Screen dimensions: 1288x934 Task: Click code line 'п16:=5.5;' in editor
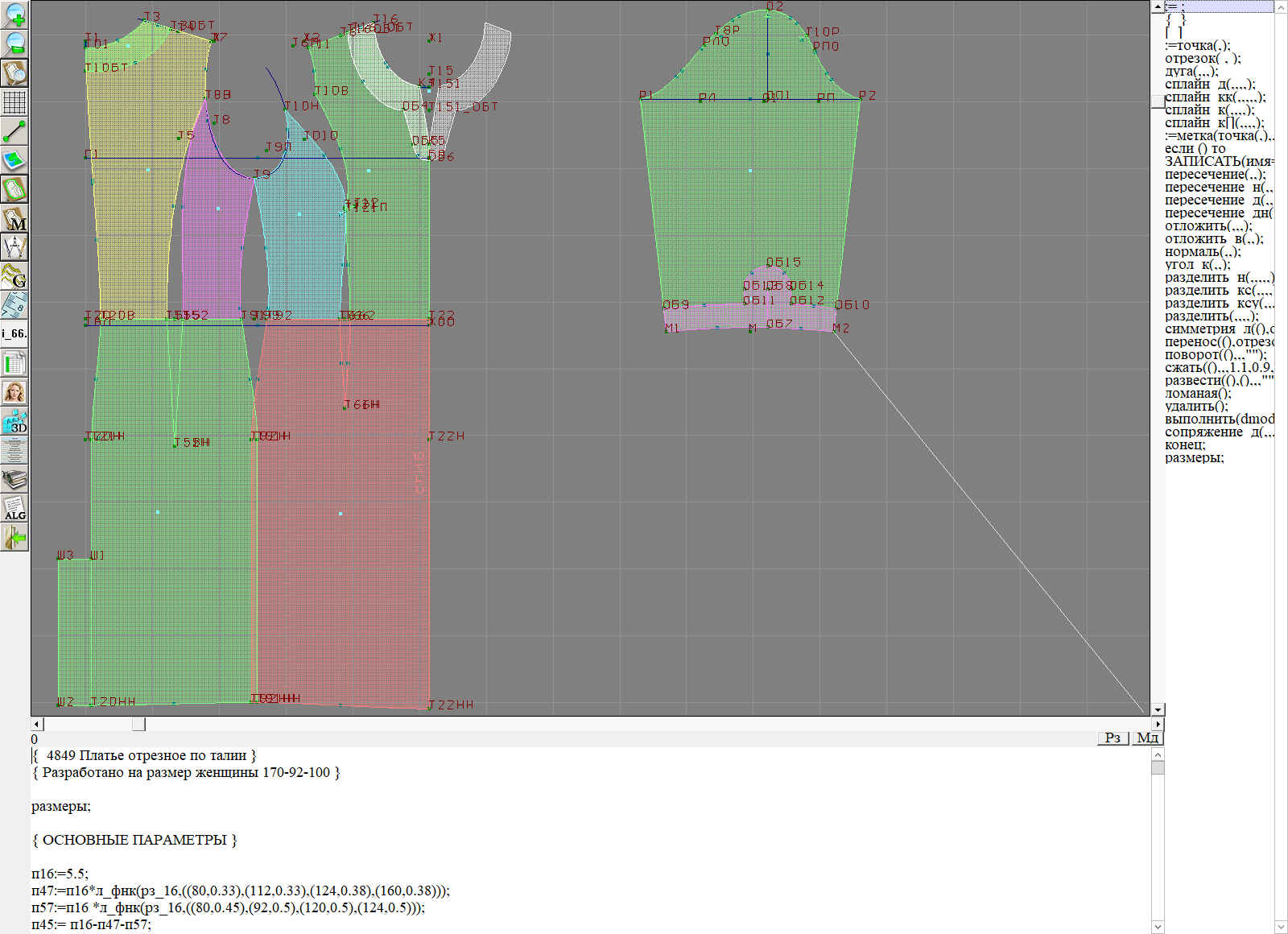60,874
